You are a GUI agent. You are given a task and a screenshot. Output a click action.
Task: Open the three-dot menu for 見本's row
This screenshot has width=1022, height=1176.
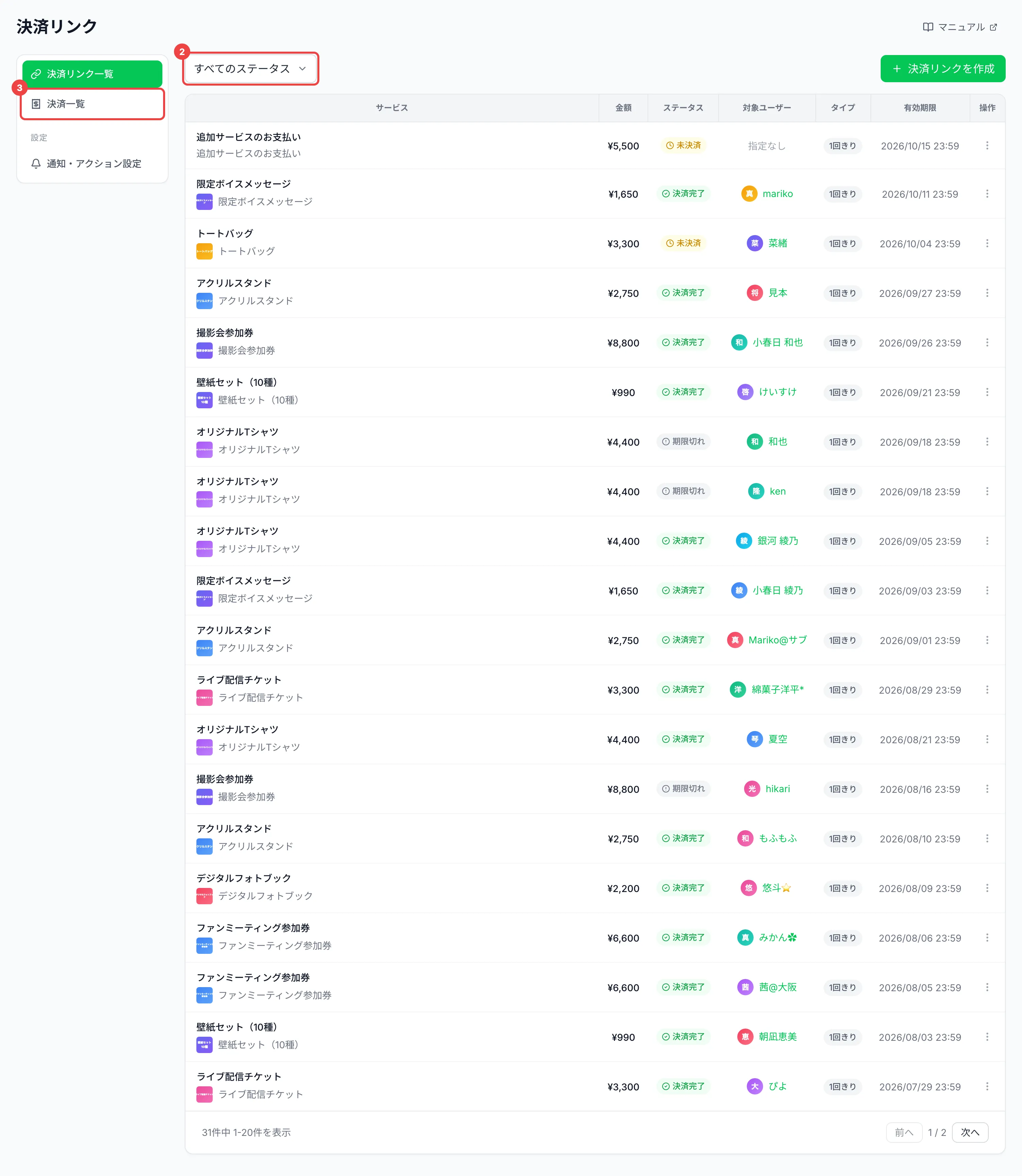click(987, 293)
